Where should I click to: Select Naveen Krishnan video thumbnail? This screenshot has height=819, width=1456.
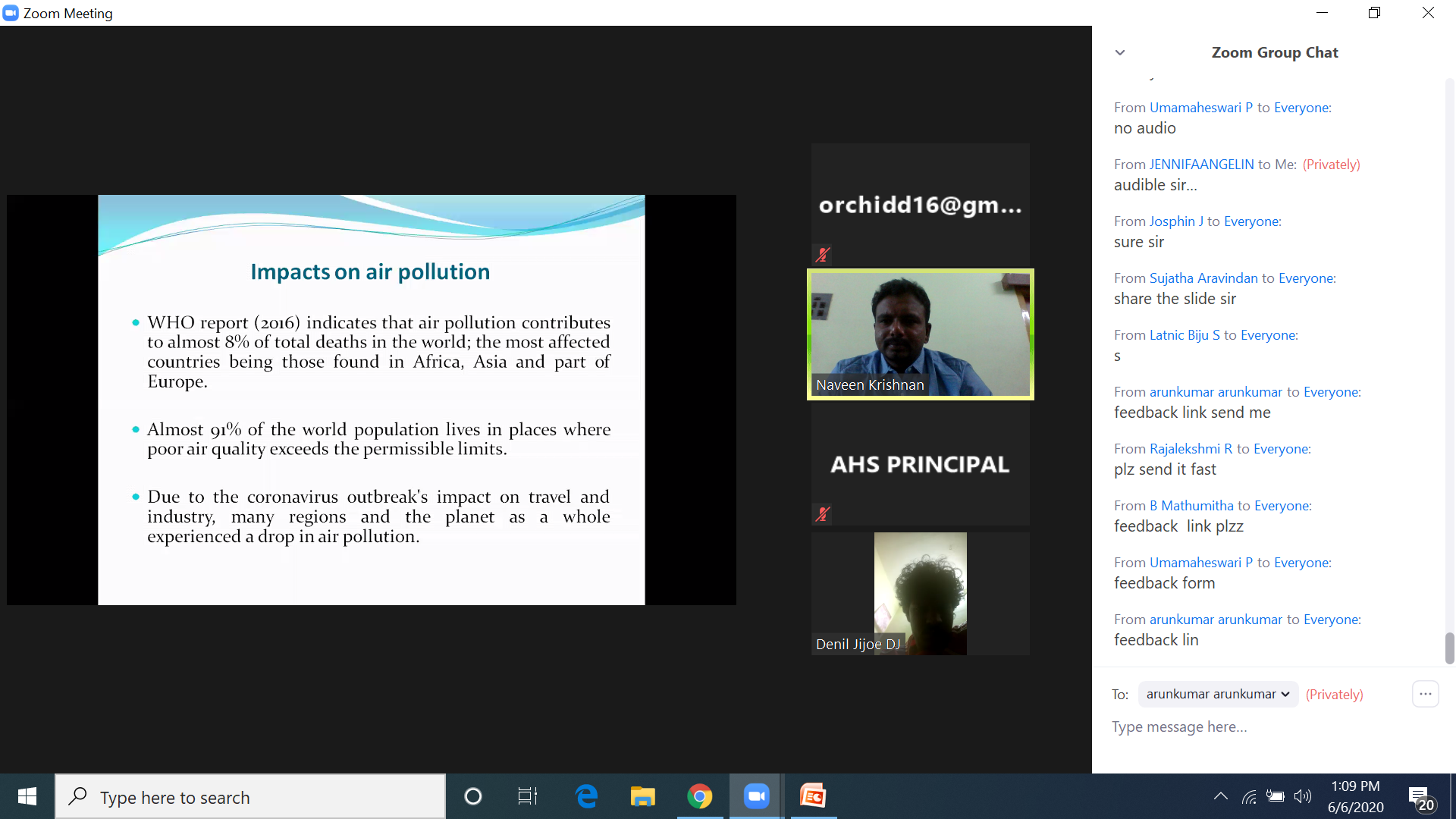coord(920,334)
